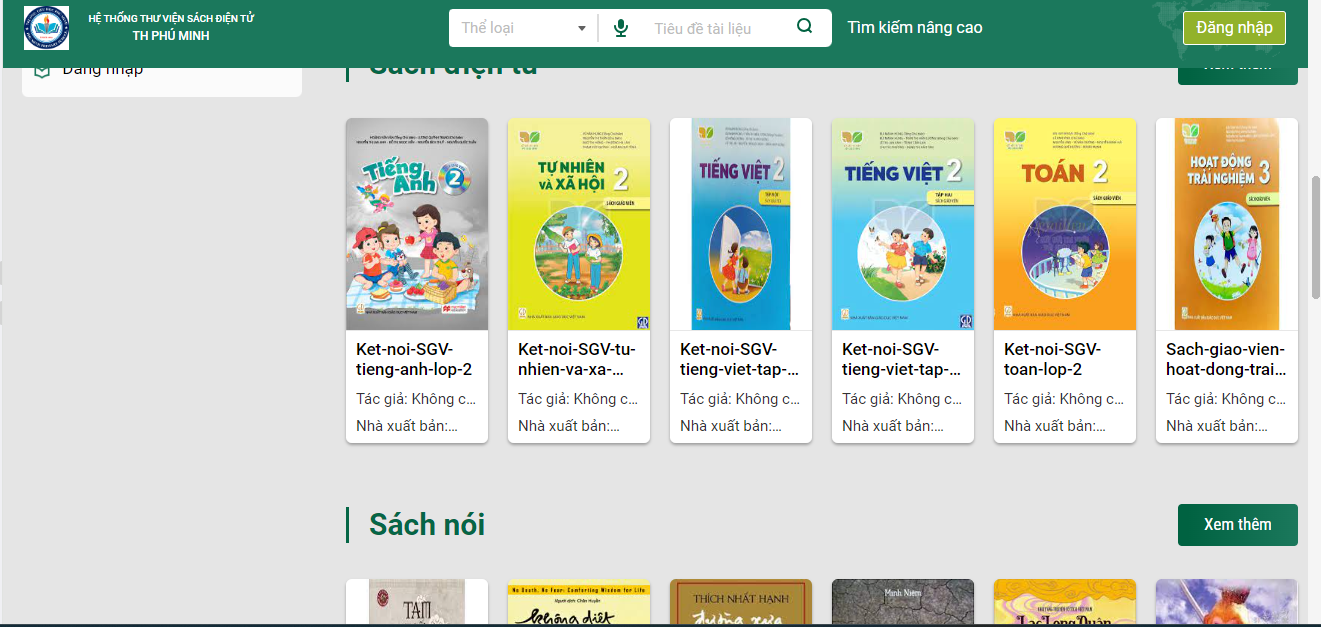
Task: Click the page vertical scrollbar thumb
Action: pyautogui.click(x=1315, y=236)
